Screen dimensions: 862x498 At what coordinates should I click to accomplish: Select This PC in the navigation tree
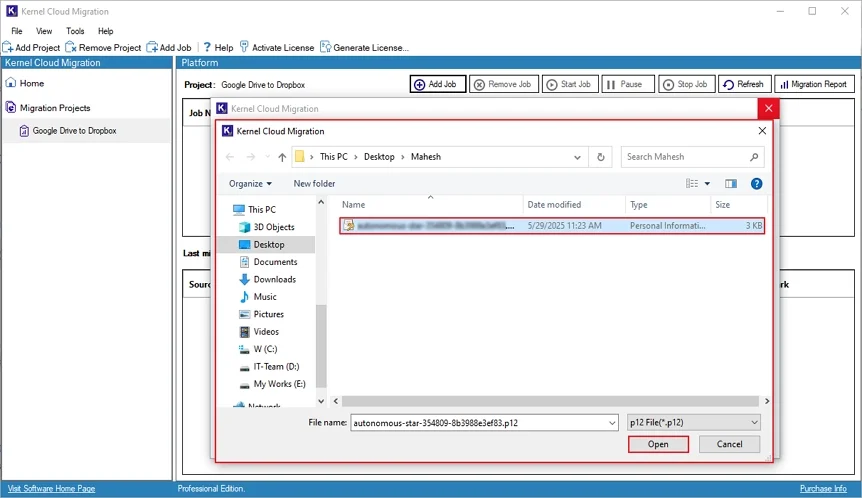click(255, 209)
